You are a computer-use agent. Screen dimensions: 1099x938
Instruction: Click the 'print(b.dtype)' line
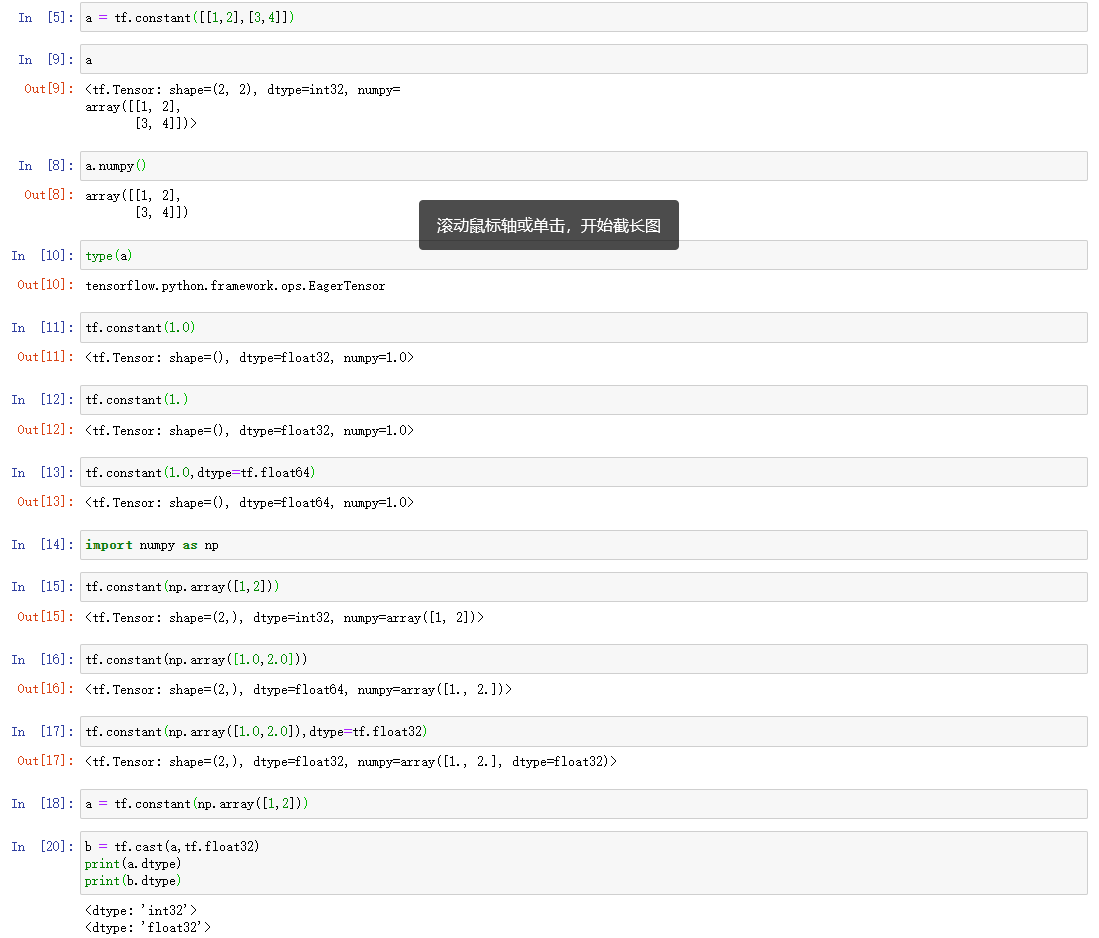133,881
